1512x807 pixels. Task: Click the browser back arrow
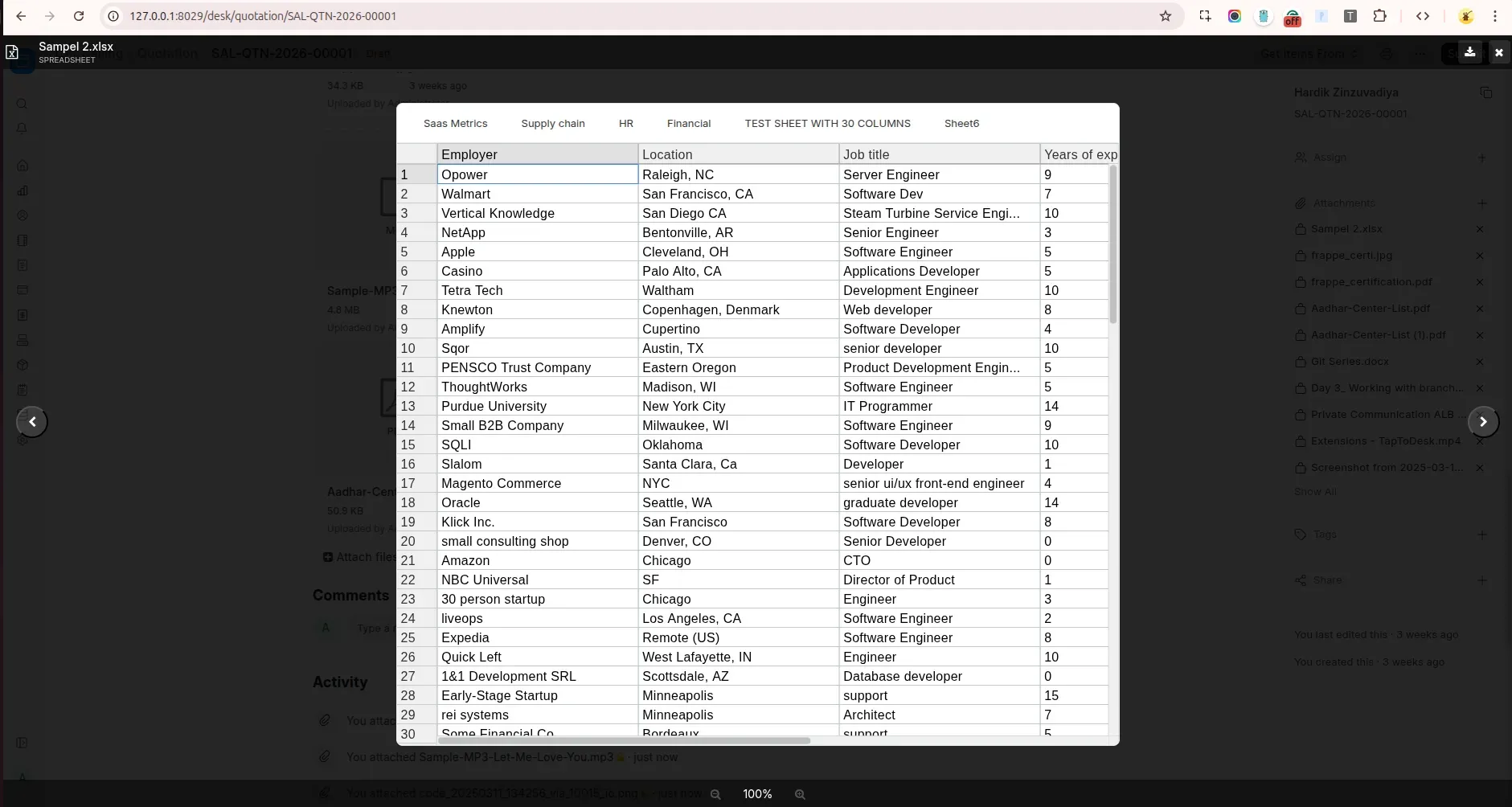click(21, 16)
